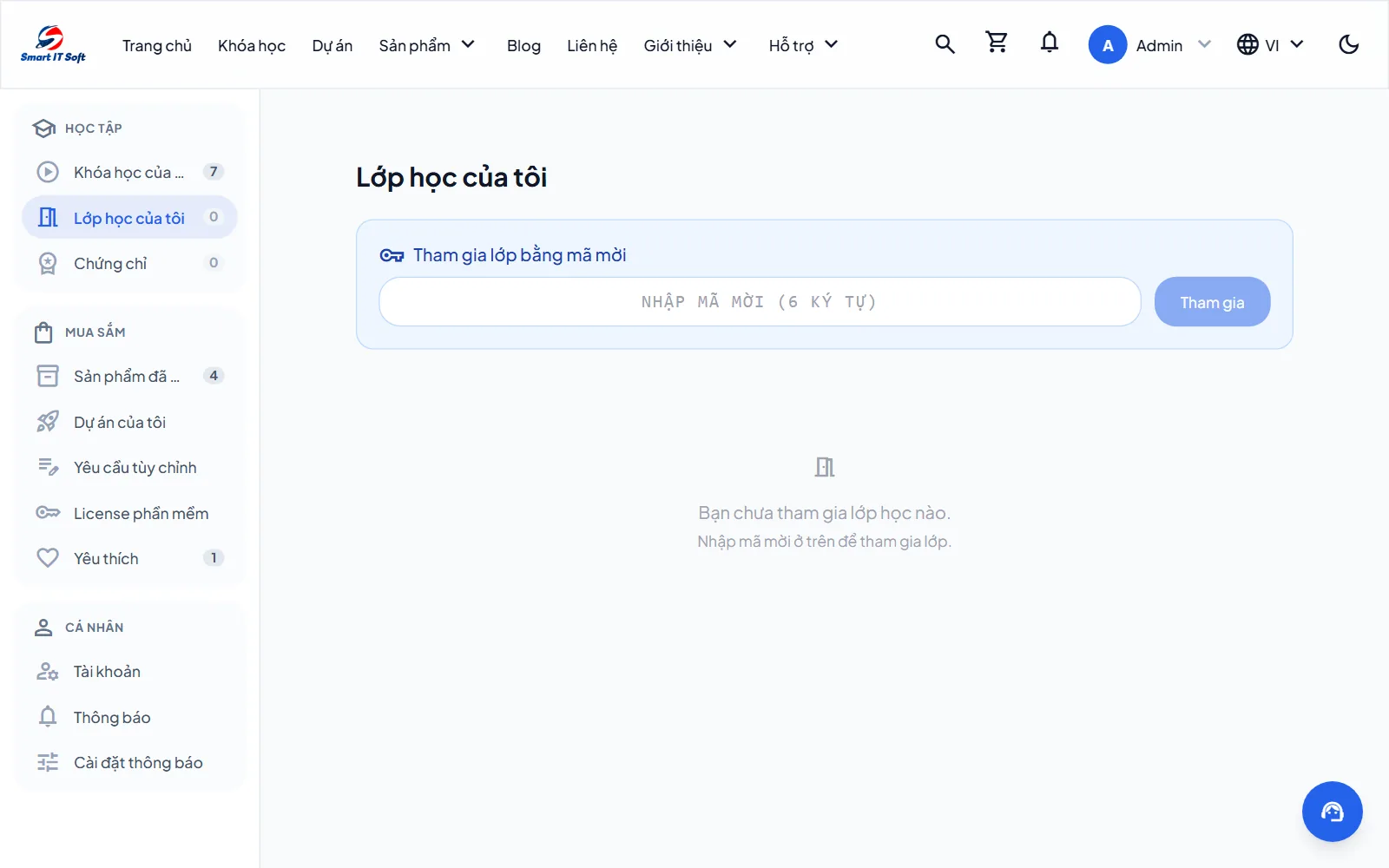Click the play icon beside Khóa học của

pyautogui.click(x=48, y=172)
